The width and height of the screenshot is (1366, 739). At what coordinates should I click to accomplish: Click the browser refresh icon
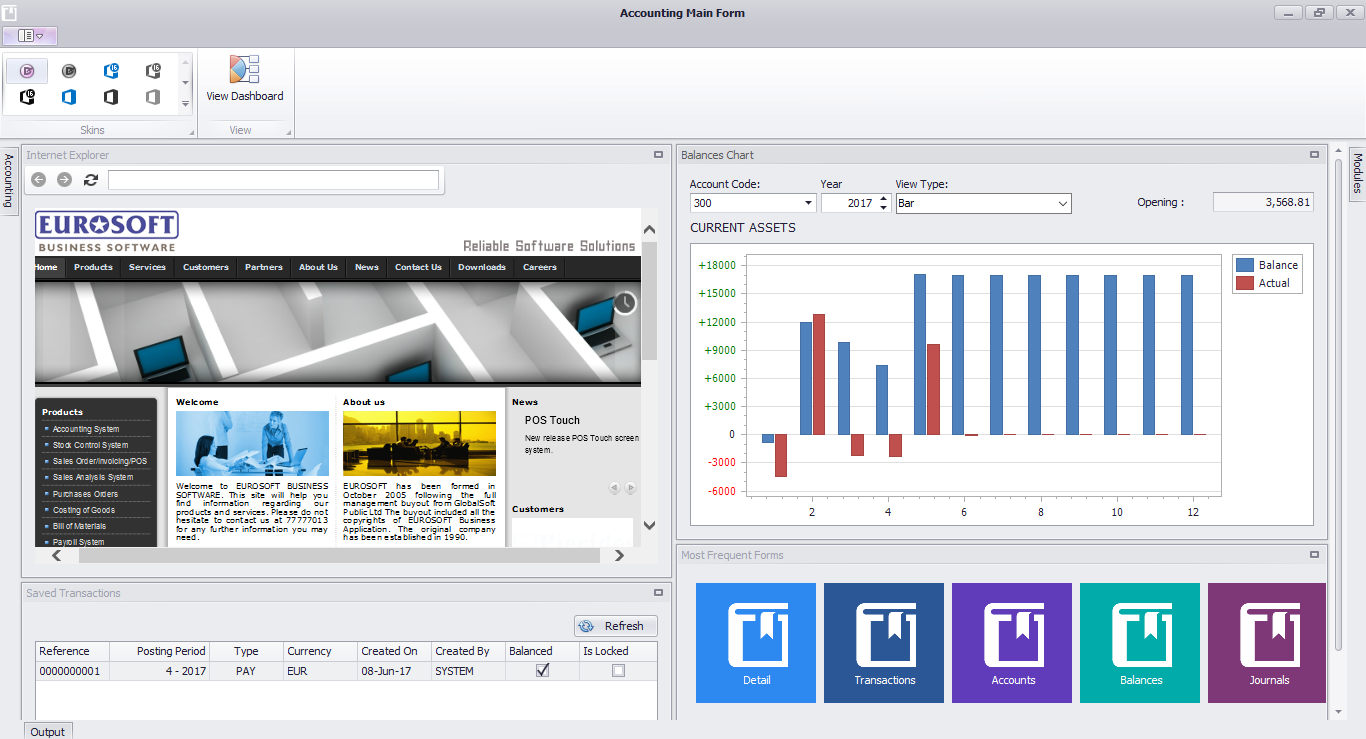coord(91,180)
